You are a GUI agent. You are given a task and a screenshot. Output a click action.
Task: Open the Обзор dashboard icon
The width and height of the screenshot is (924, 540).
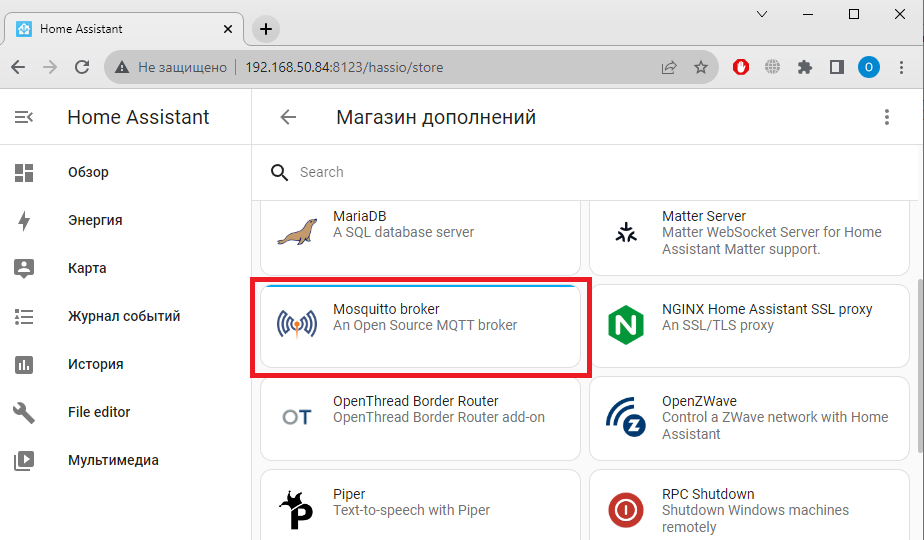tap(24, 173)
